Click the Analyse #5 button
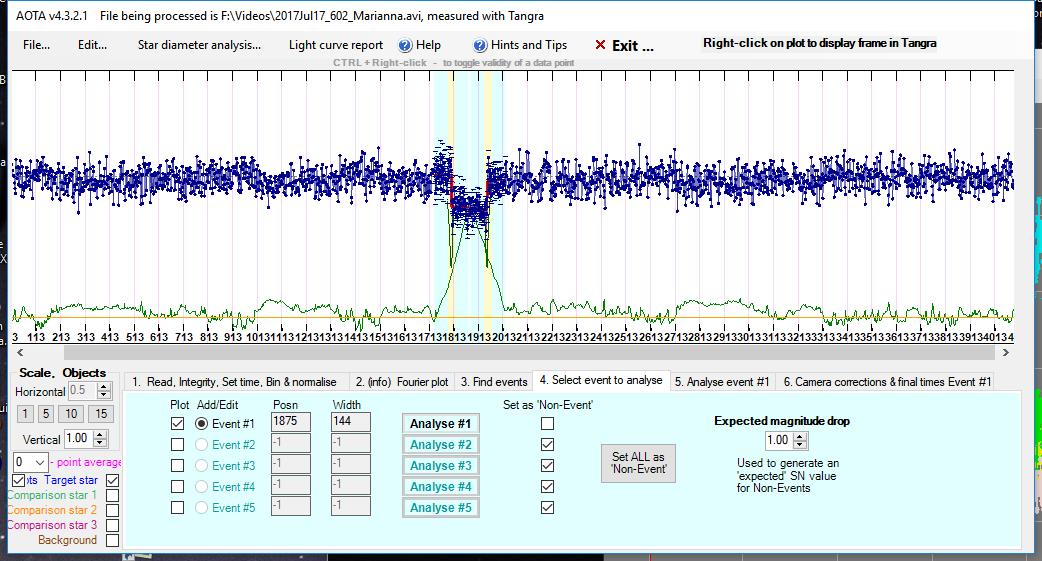This screenshot has height=561, width=1042. (441, 508)
